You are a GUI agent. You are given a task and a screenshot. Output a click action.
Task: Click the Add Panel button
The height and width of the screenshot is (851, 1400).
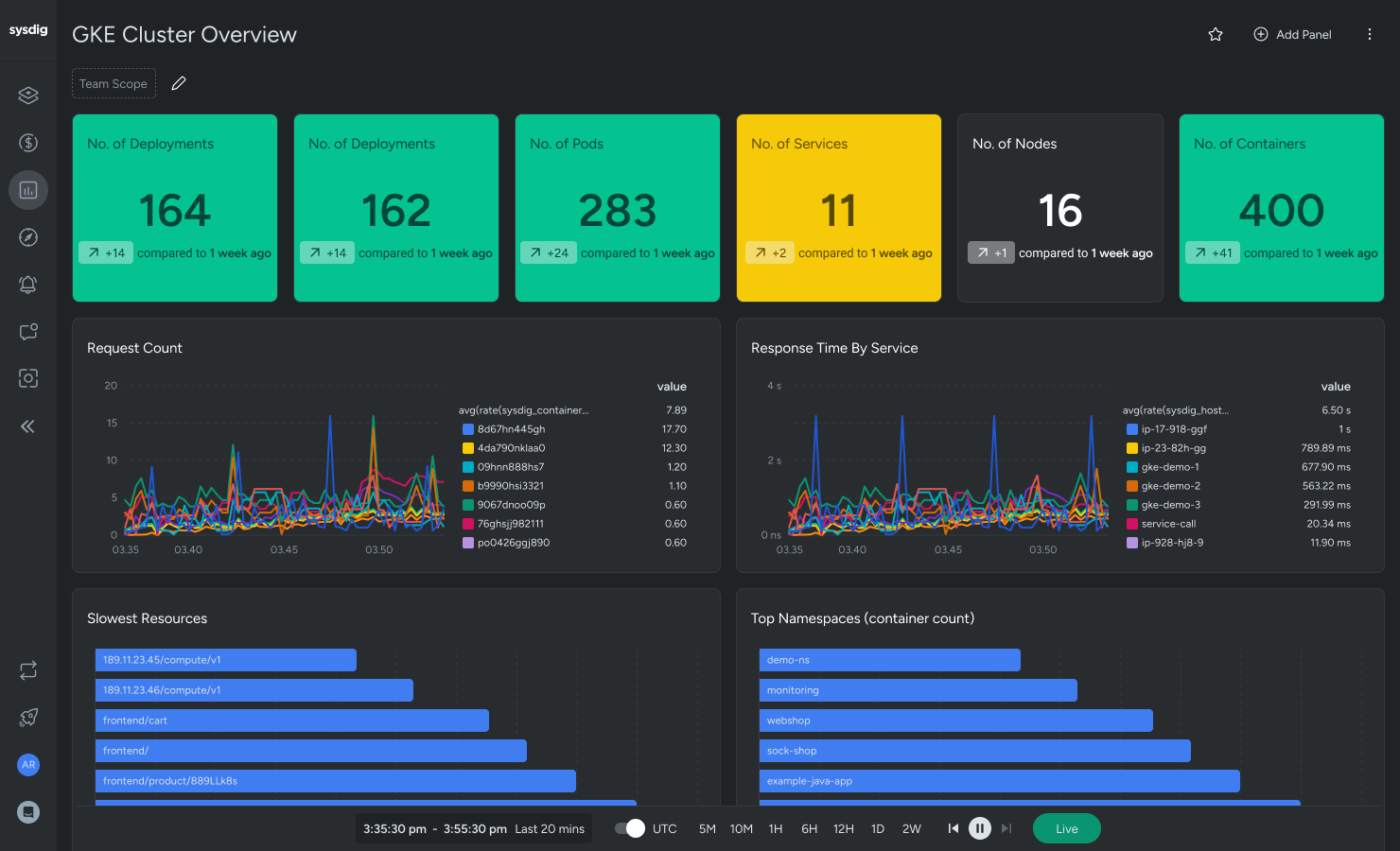pos(1292,34)
